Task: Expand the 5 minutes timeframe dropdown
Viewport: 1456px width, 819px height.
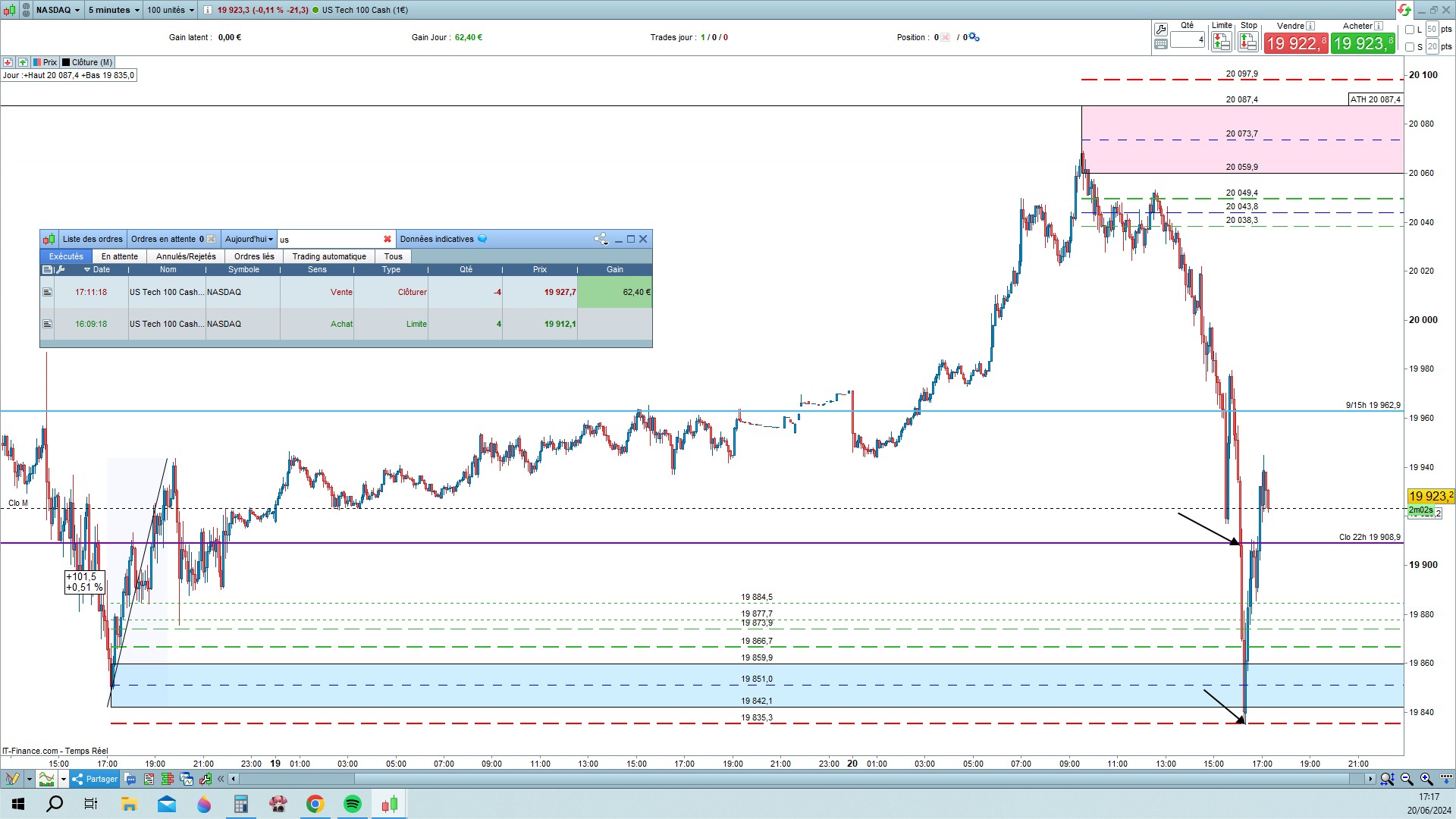Action: [114, 10]
